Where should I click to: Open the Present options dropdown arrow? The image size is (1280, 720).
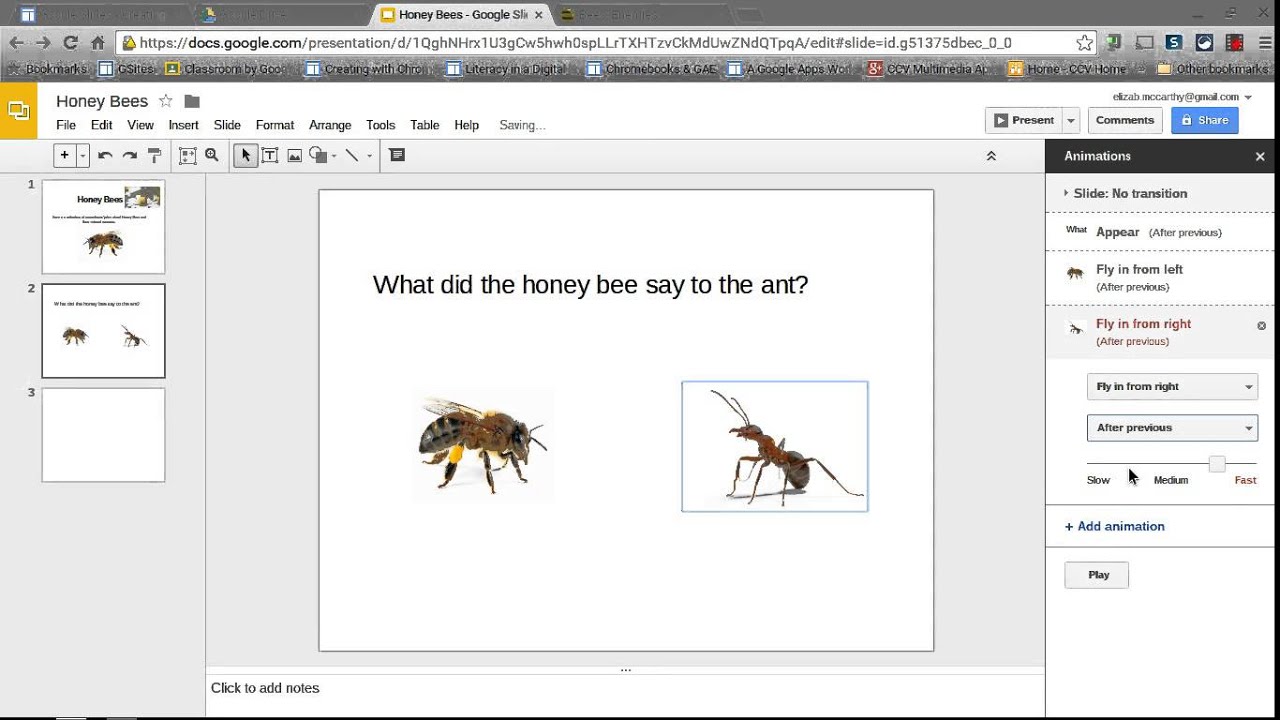point(1070,120)
